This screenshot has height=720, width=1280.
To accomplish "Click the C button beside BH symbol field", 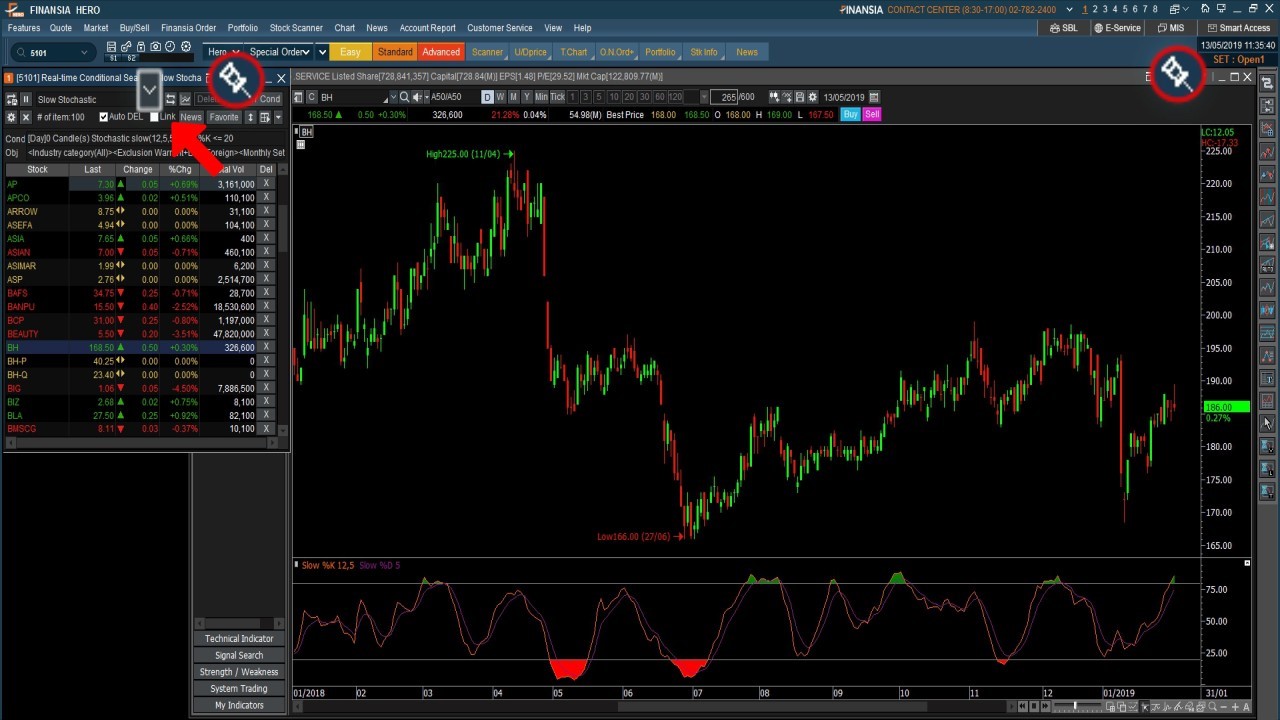I will click(311, 97).
